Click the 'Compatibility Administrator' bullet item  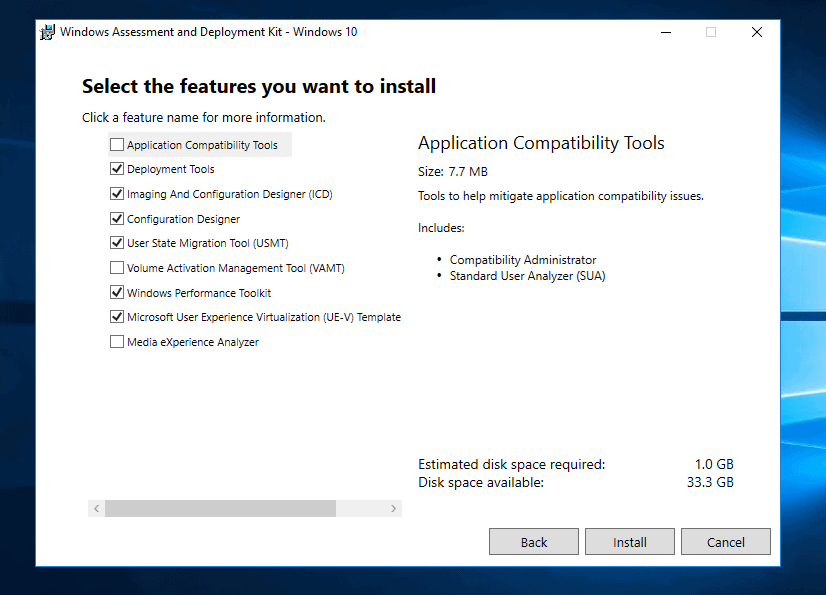(x=523, y=260)
